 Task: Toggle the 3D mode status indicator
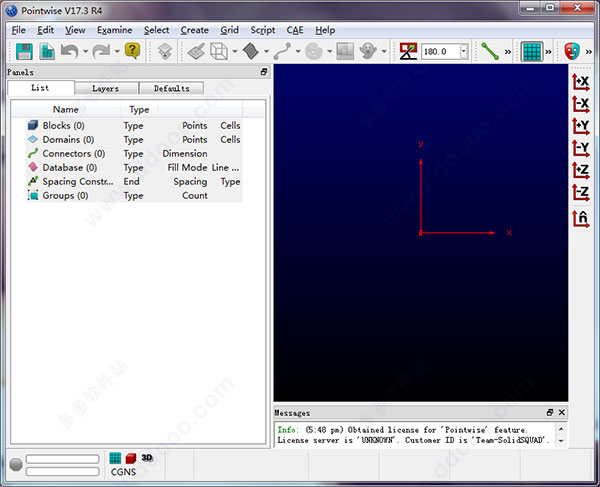[147, 458]
